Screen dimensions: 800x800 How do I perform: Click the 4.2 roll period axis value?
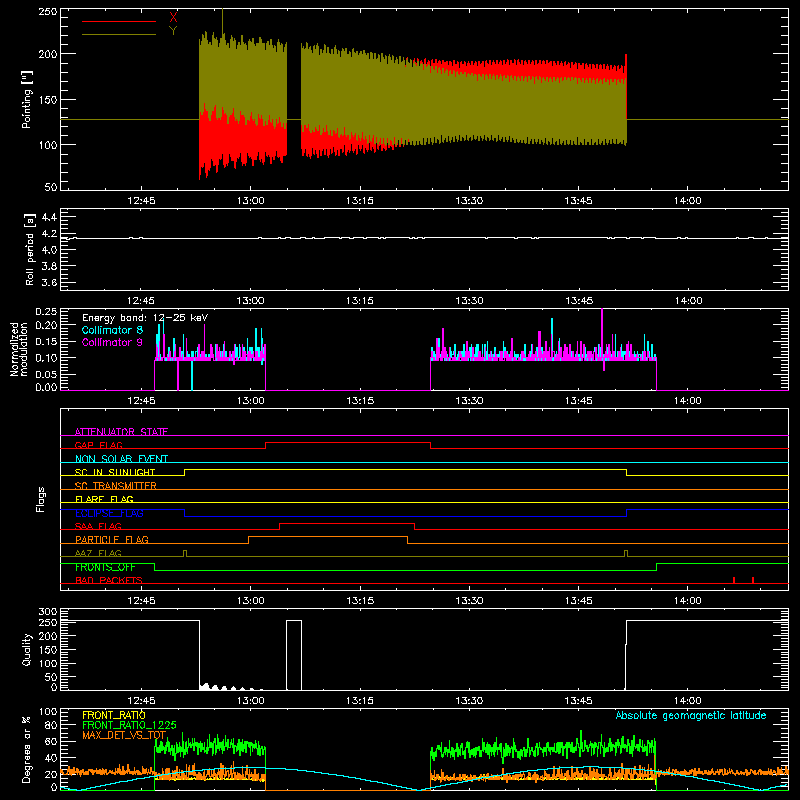(x=49, y=234)
